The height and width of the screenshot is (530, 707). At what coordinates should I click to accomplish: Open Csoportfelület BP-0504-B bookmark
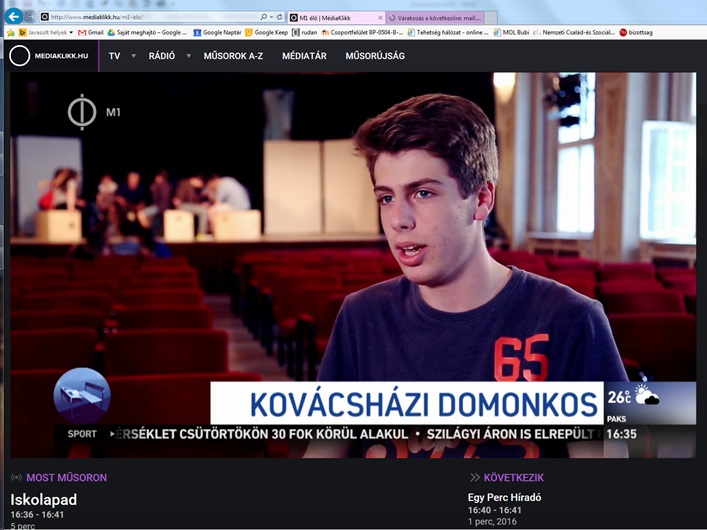click(362, 32)
